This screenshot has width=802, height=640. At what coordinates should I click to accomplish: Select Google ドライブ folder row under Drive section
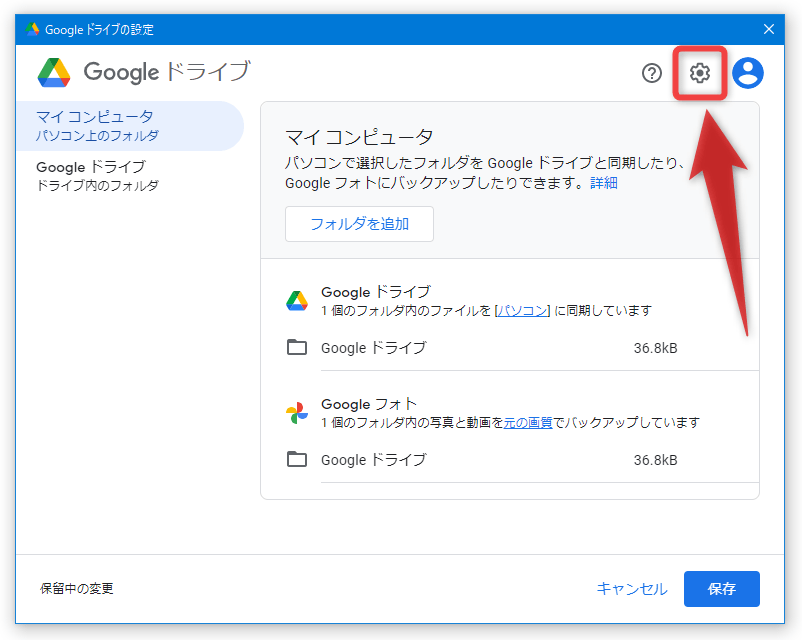pyautogui.click(x=522, y=348)
